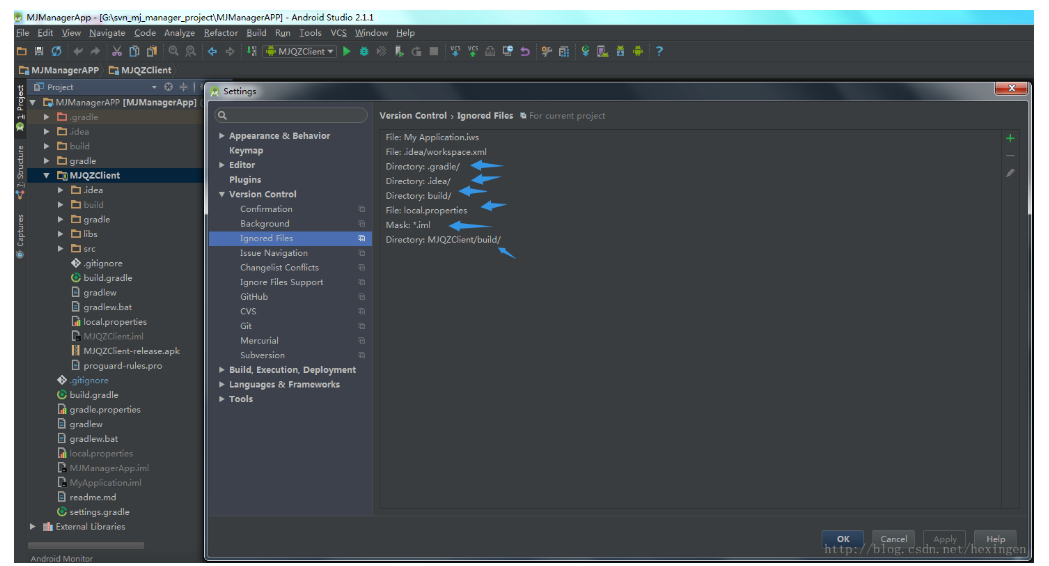Open the Refactor menu
The height and width of the screenshot is (566, 1049).
click(x=221, y=33)
